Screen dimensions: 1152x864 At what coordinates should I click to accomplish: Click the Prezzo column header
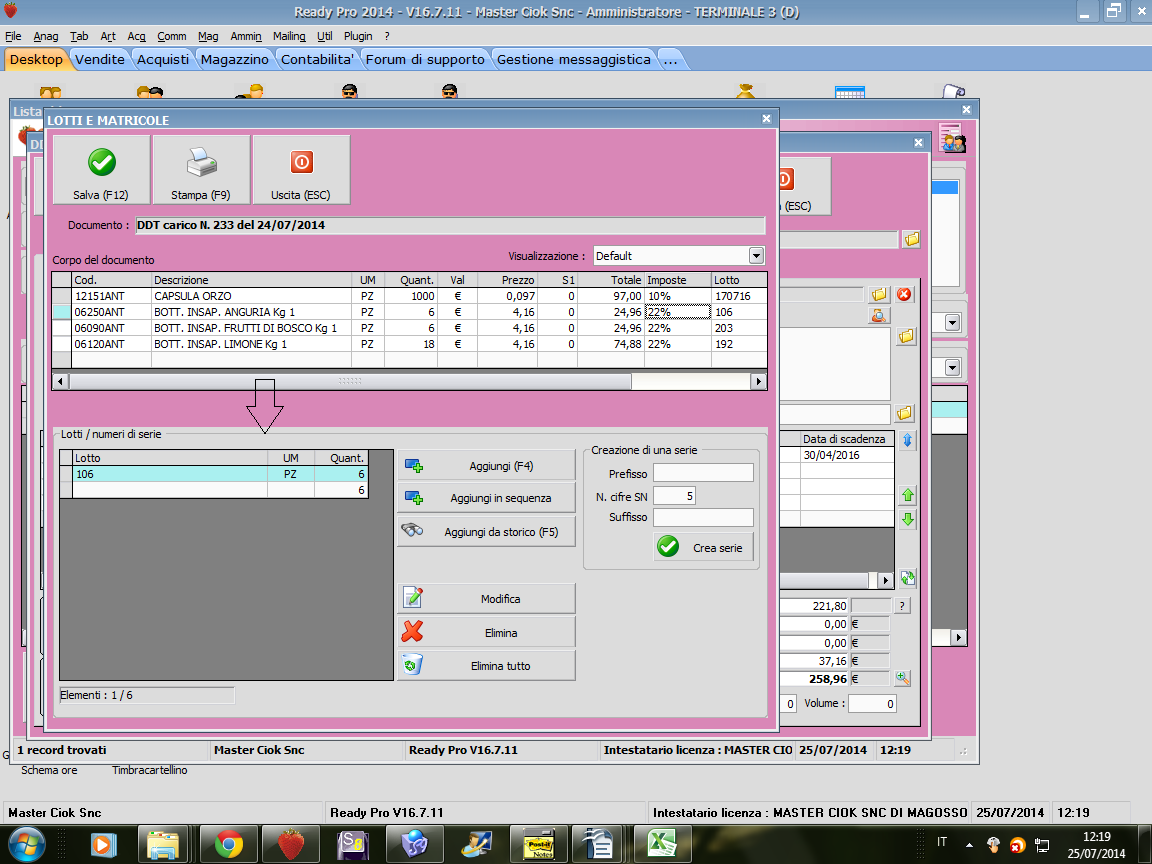pyautogui.click(x=508, y=280)
